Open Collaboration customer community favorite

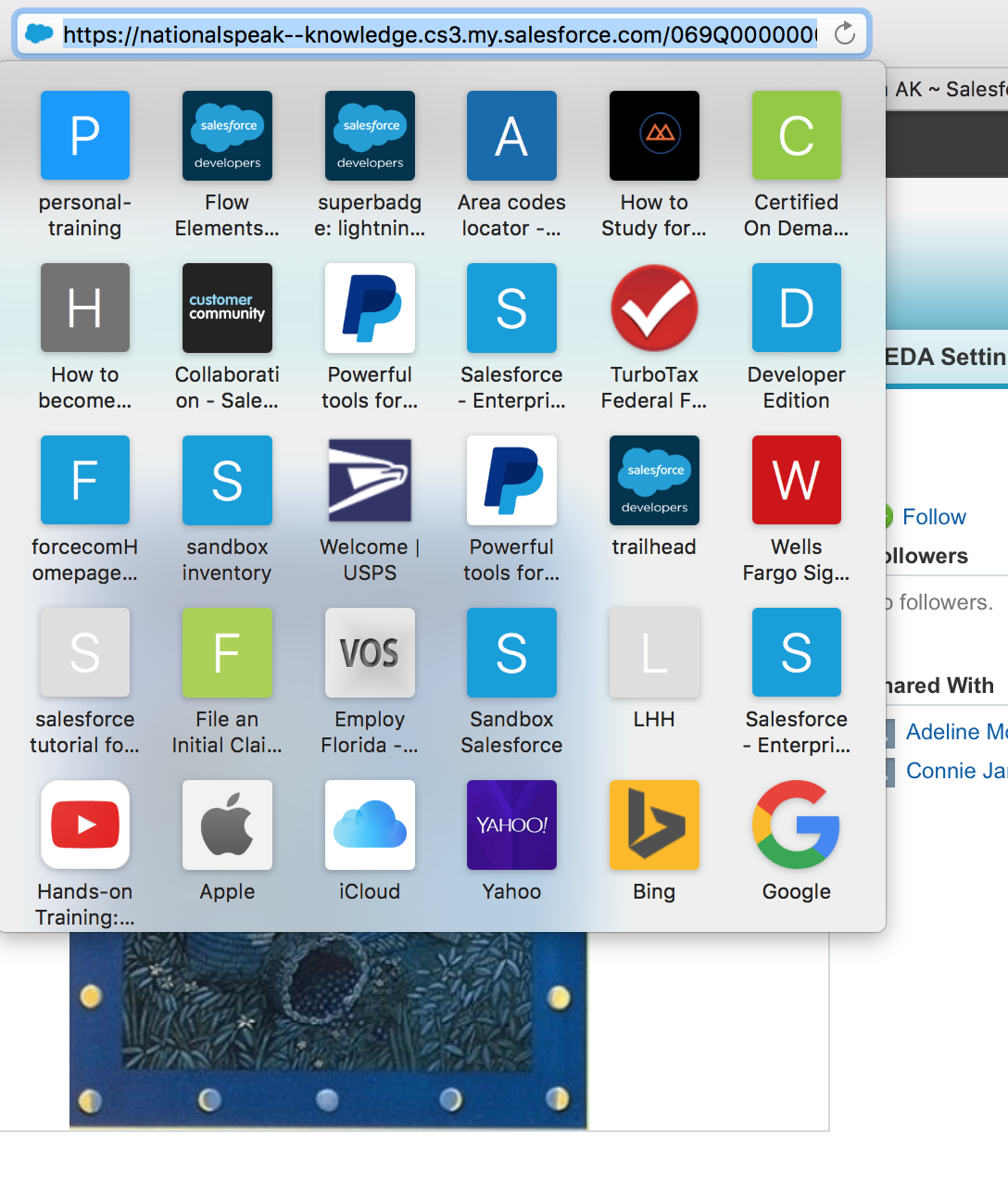[227, 308]
